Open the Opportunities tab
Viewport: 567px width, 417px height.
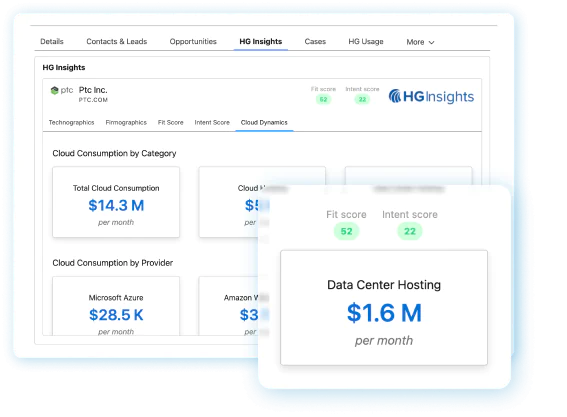pyautogui.click(x=193, y=41)
